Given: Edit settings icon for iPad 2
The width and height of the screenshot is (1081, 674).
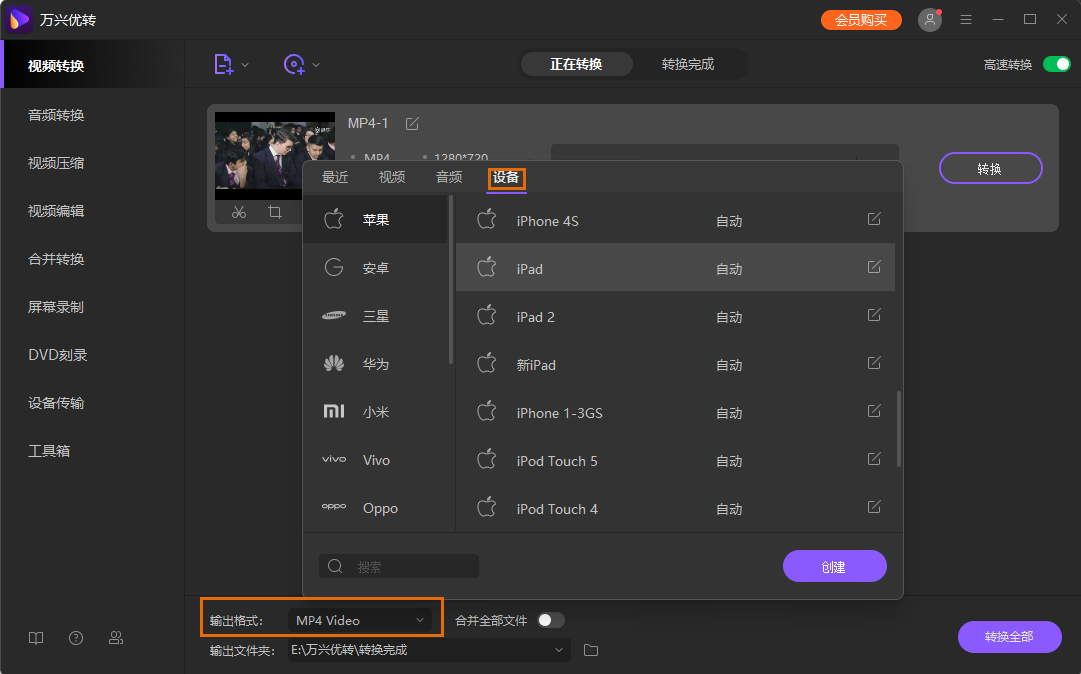Looking at the screenshot, I should coord(873,315).
